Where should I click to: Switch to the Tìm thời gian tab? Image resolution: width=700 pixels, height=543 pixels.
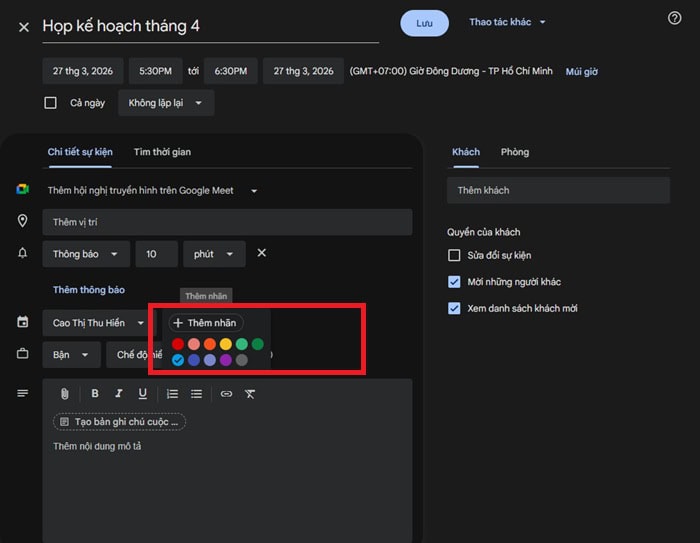click(x=162, y=152)
